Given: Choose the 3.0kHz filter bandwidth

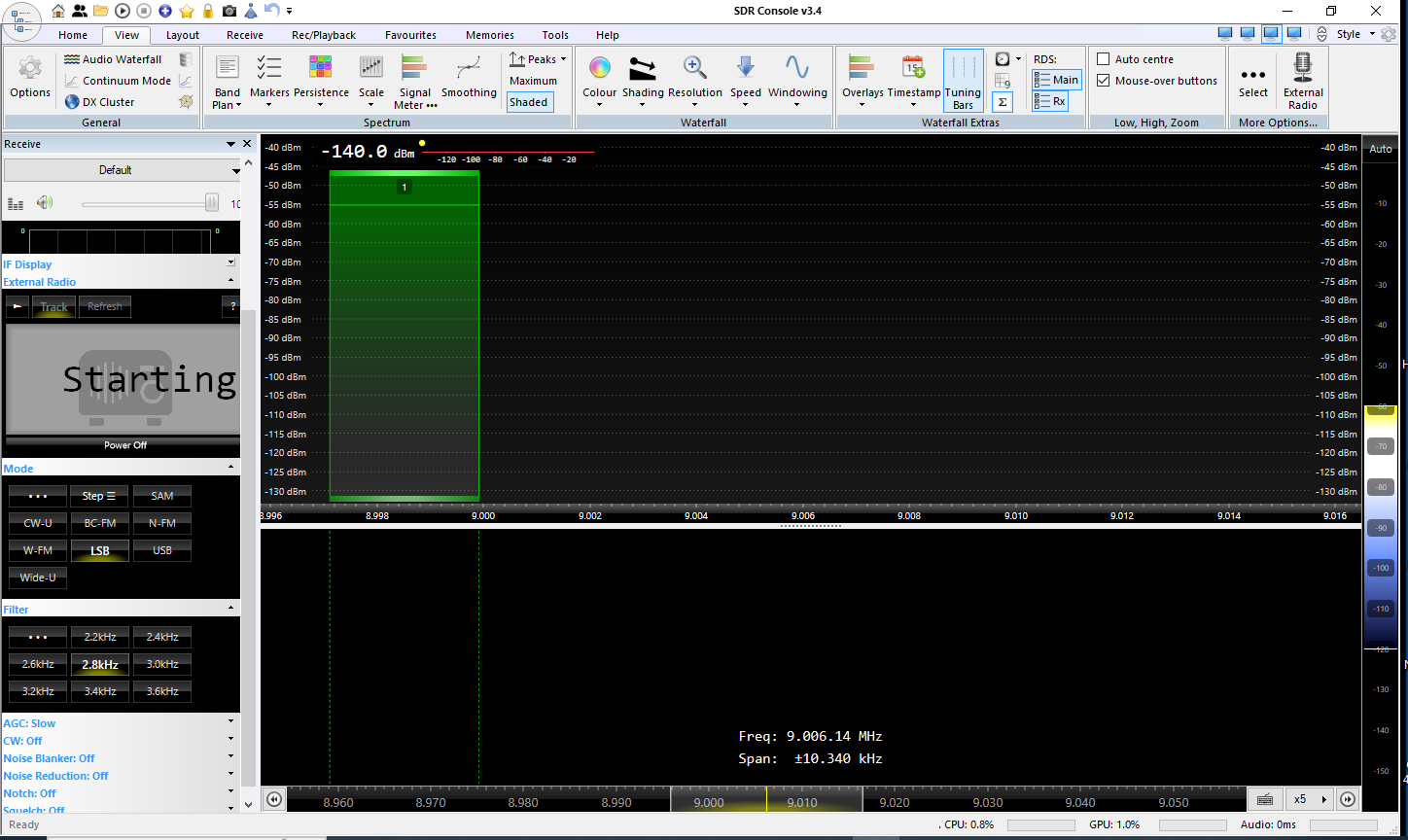Looking at the screenshot, I should [162, 664].
